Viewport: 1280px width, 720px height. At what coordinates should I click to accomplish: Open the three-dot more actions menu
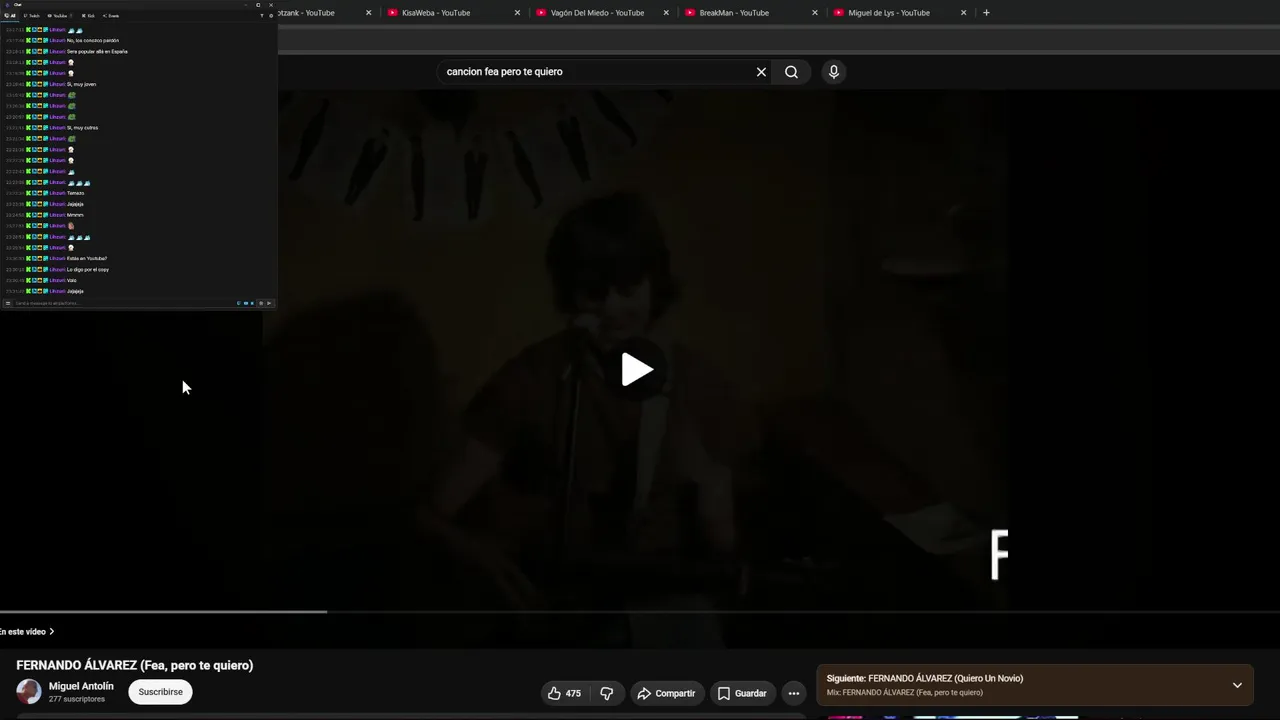[793, 693]
